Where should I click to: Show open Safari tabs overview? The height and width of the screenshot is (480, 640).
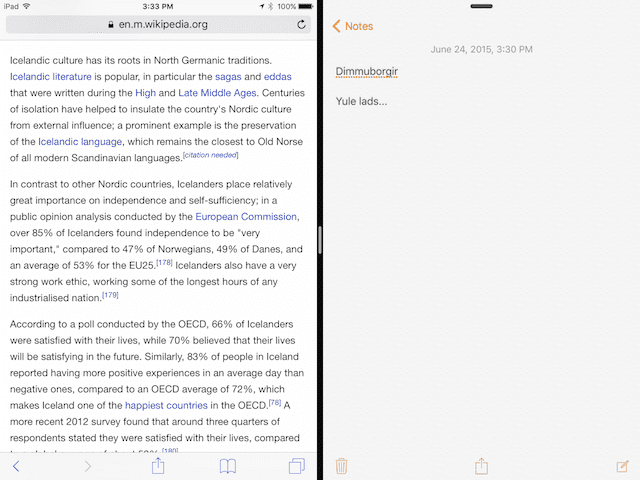pyautogui.click(x=296, y=466)
